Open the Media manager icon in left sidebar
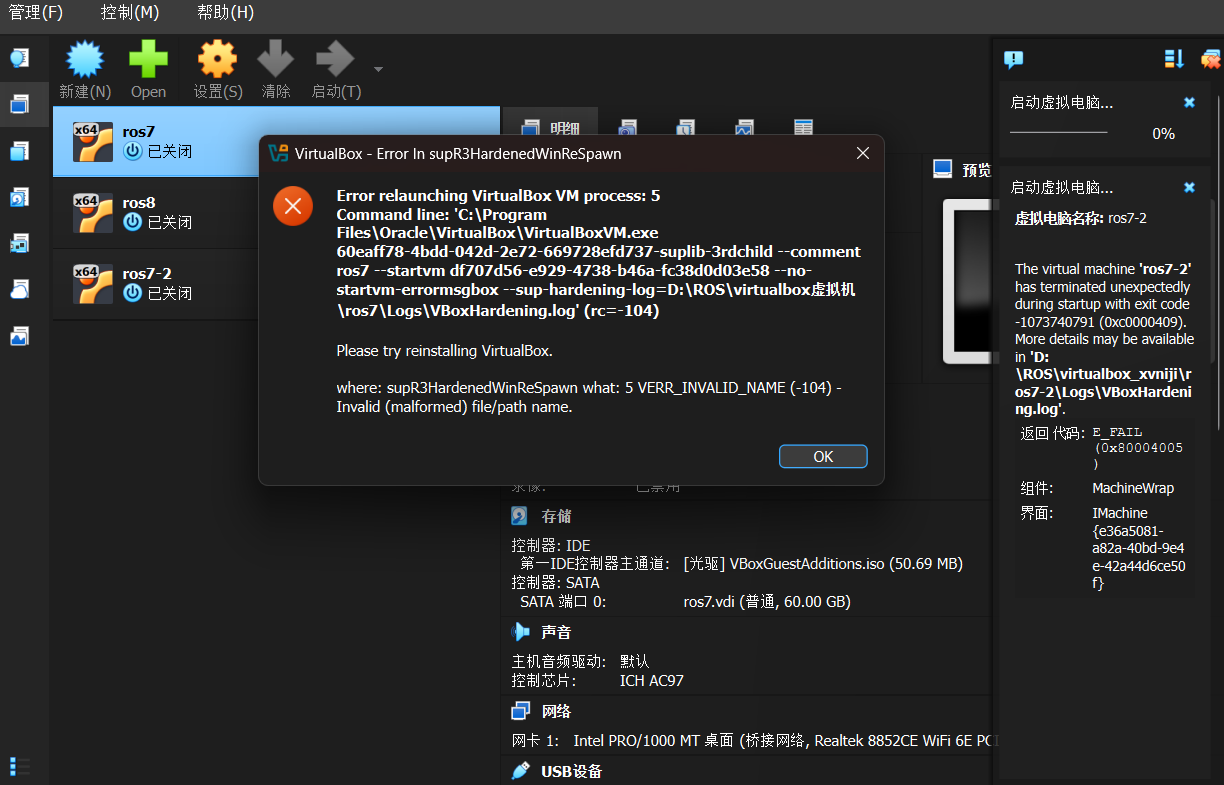 (20, 197)
